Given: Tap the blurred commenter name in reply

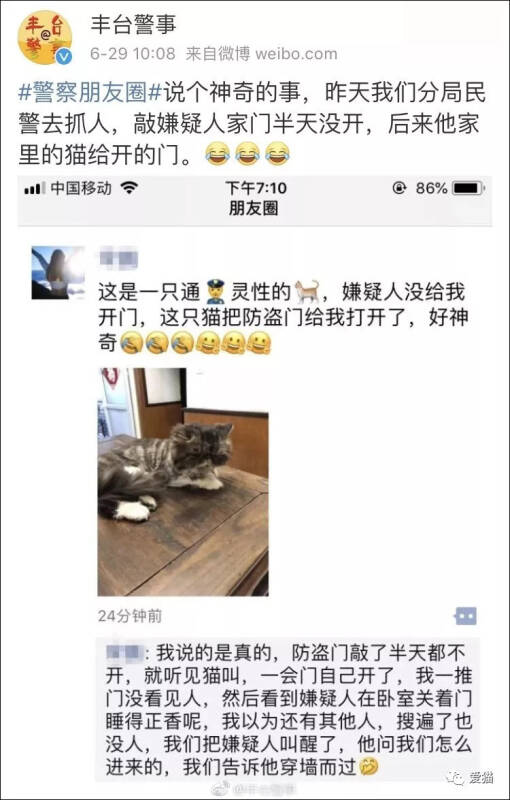Looking at the screenshot, I should (x=122, y=653).
